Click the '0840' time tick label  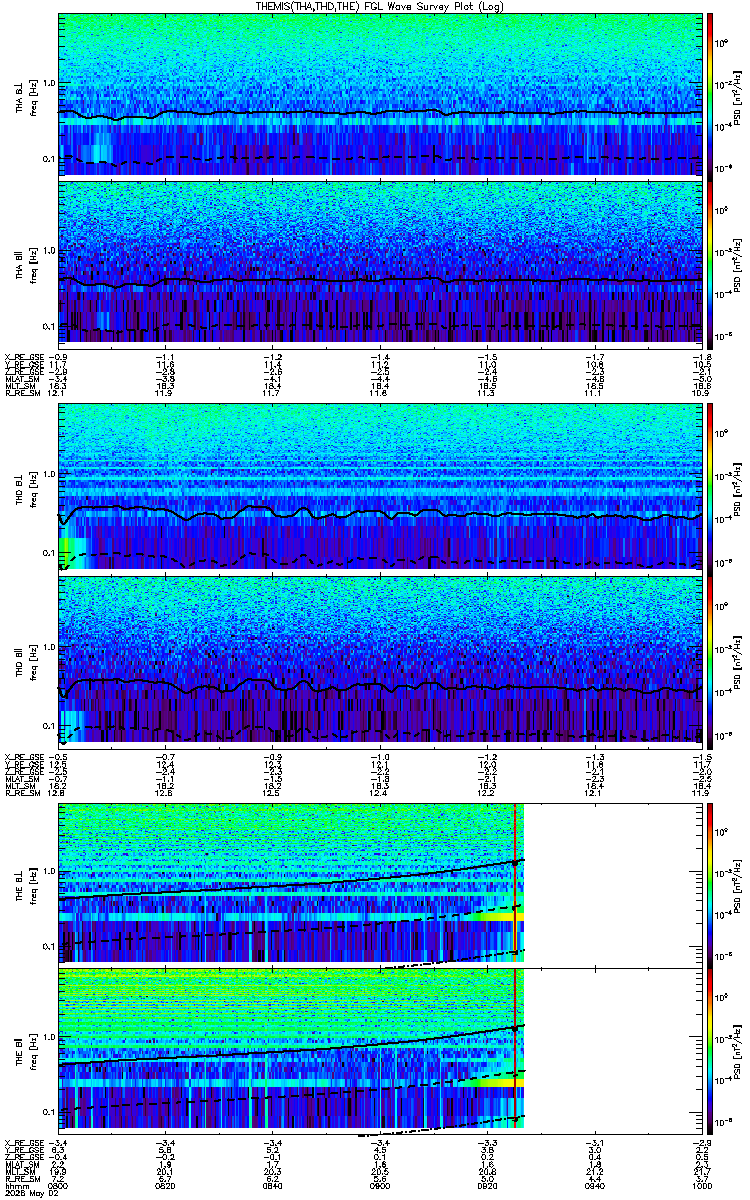point(272,1186)
